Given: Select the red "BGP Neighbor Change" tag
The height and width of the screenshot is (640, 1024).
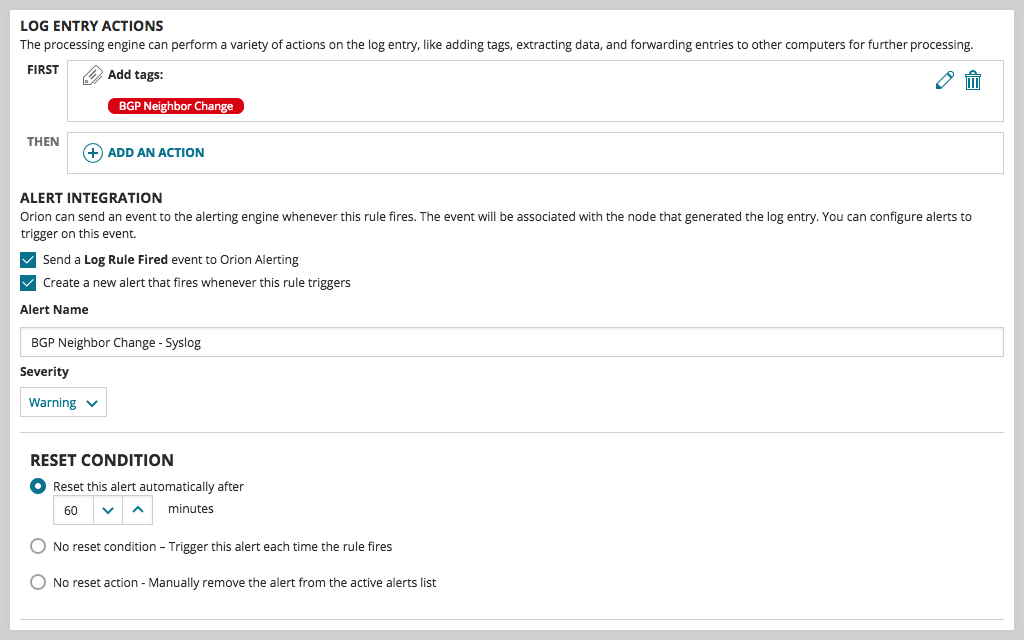Looking at the screenshot, I should (x=175, y=105).
